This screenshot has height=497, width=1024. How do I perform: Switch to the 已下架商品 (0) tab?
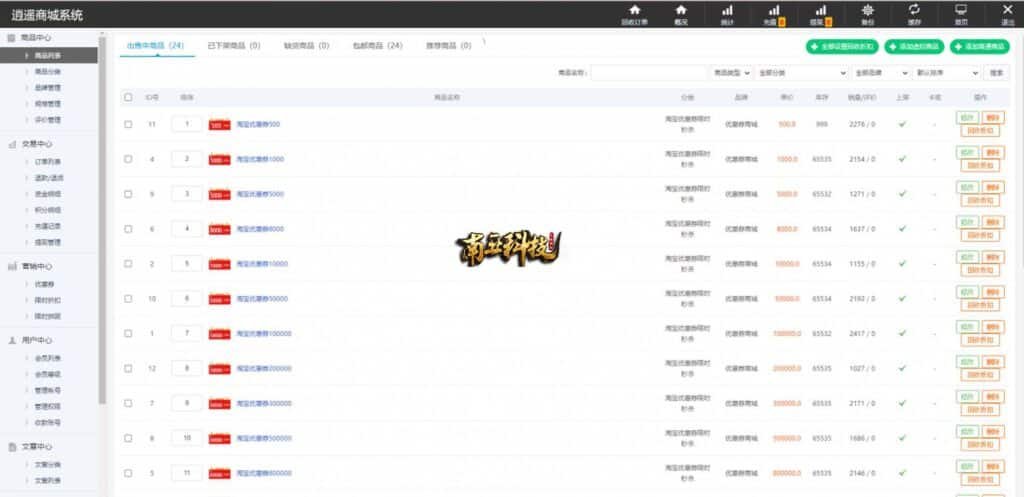233,46
